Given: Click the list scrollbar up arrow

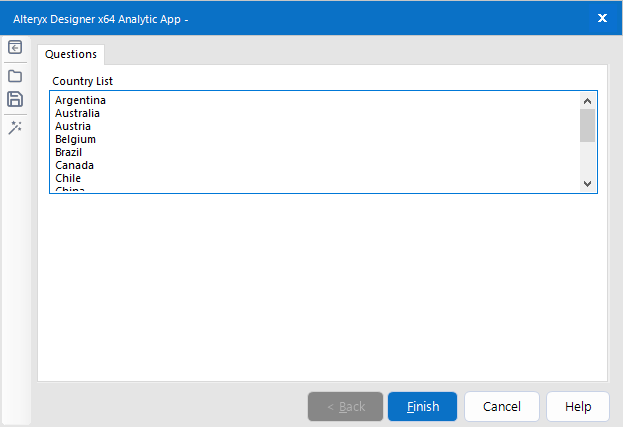Looking at the screenshot, I should click(588, 99).
